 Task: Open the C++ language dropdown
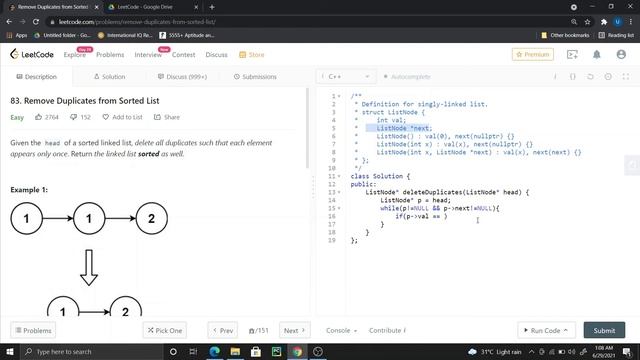(346, 77)
